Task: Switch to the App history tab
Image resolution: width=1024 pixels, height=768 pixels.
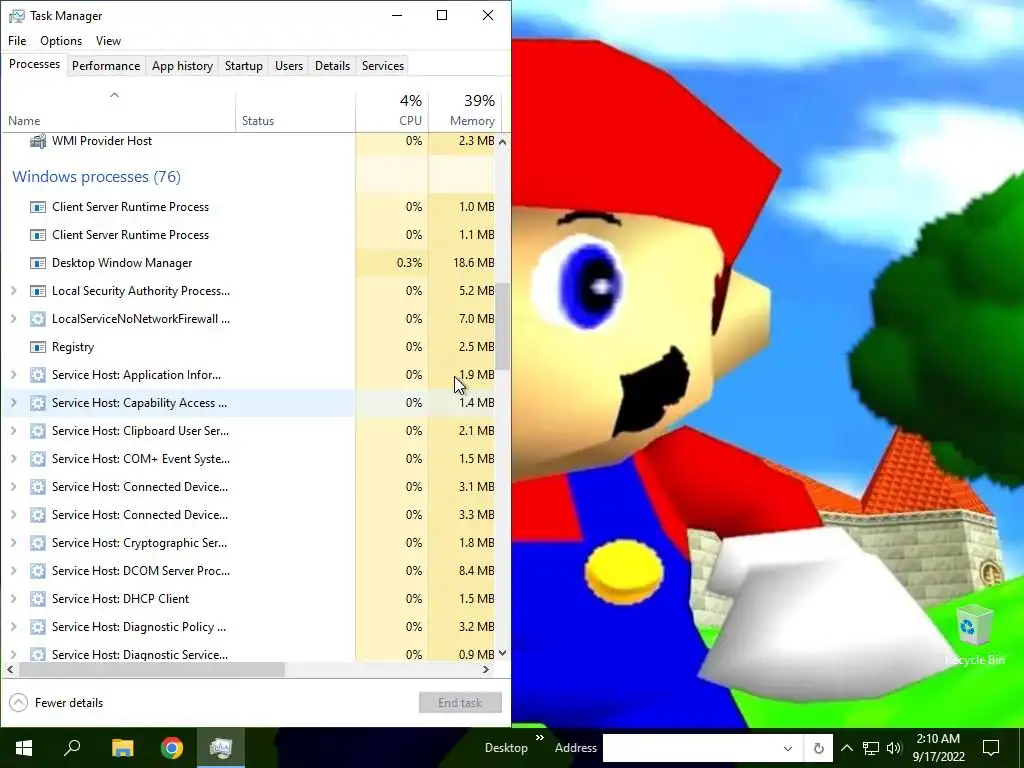Action: [x=182, y=65]
